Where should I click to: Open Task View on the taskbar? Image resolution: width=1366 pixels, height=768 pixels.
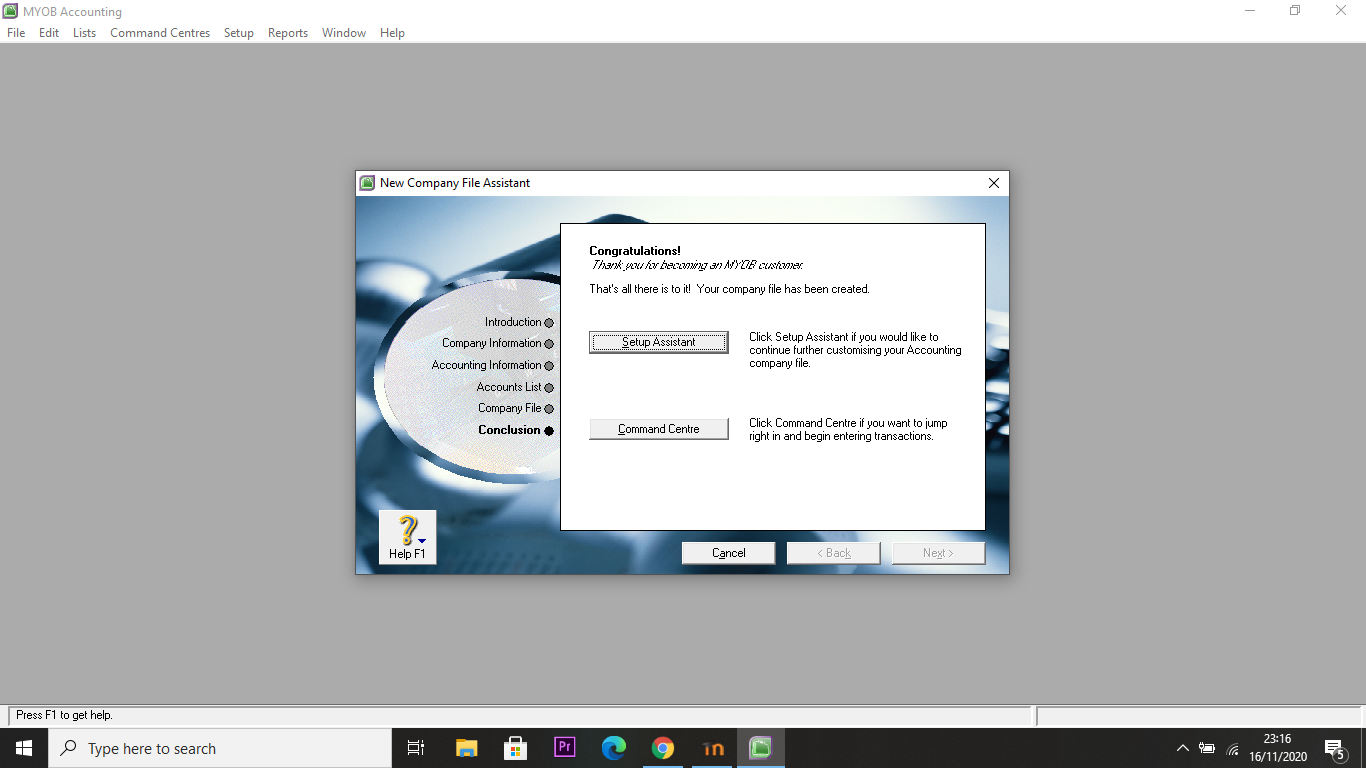click(416, 748)
